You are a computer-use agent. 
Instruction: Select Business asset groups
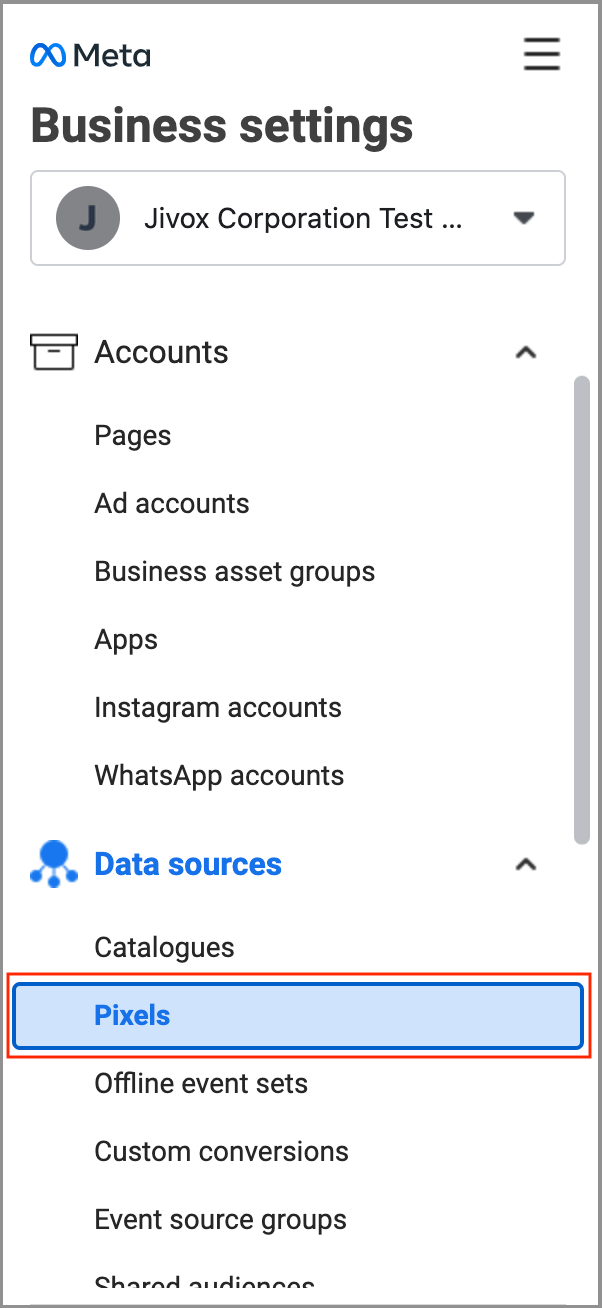tap(235, 571)
